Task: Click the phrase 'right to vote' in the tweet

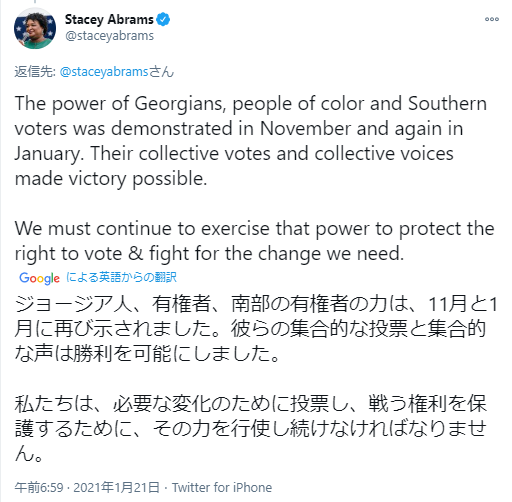Action: point(68,254)
